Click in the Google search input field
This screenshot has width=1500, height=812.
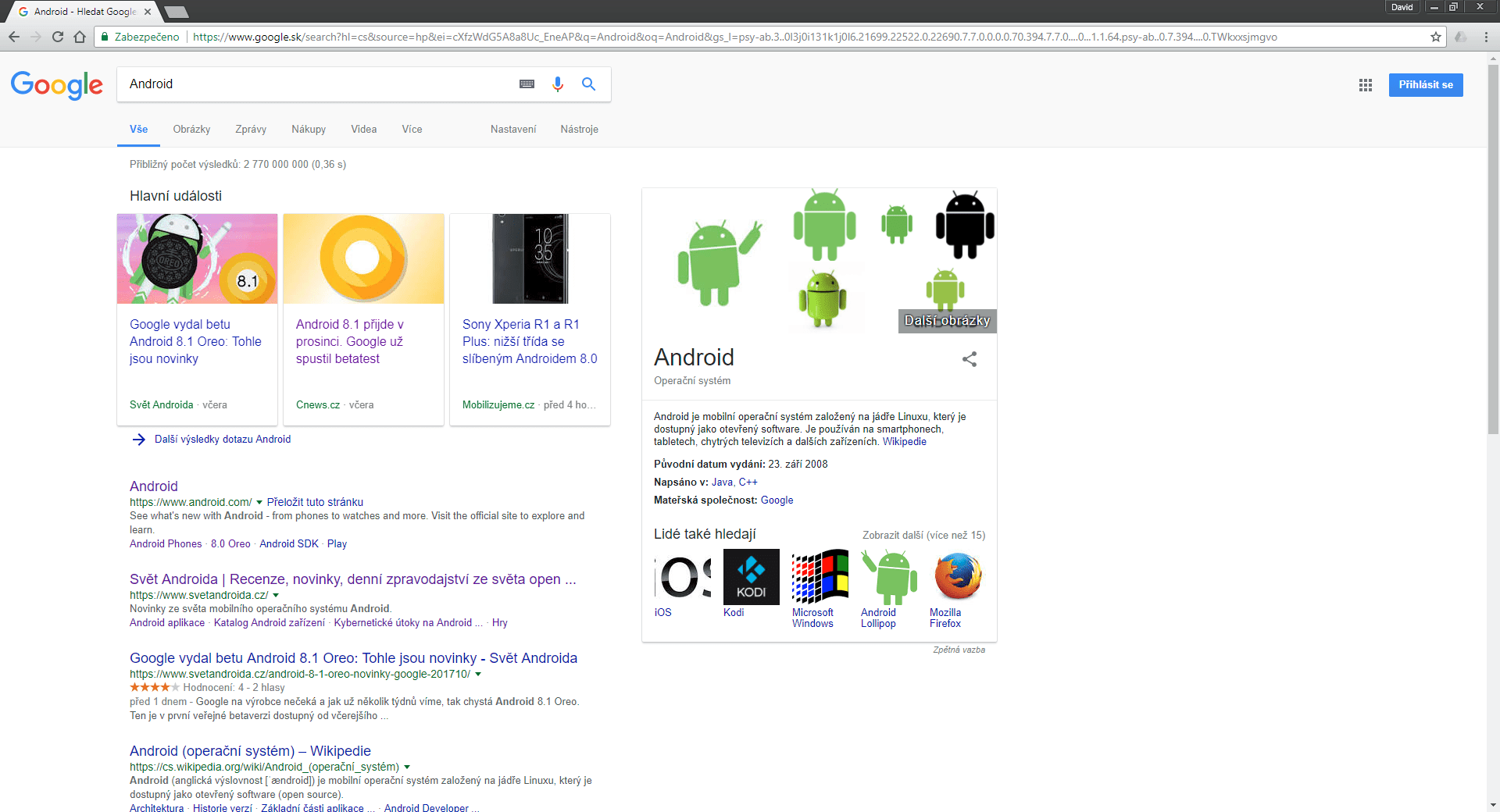[312, 84]
